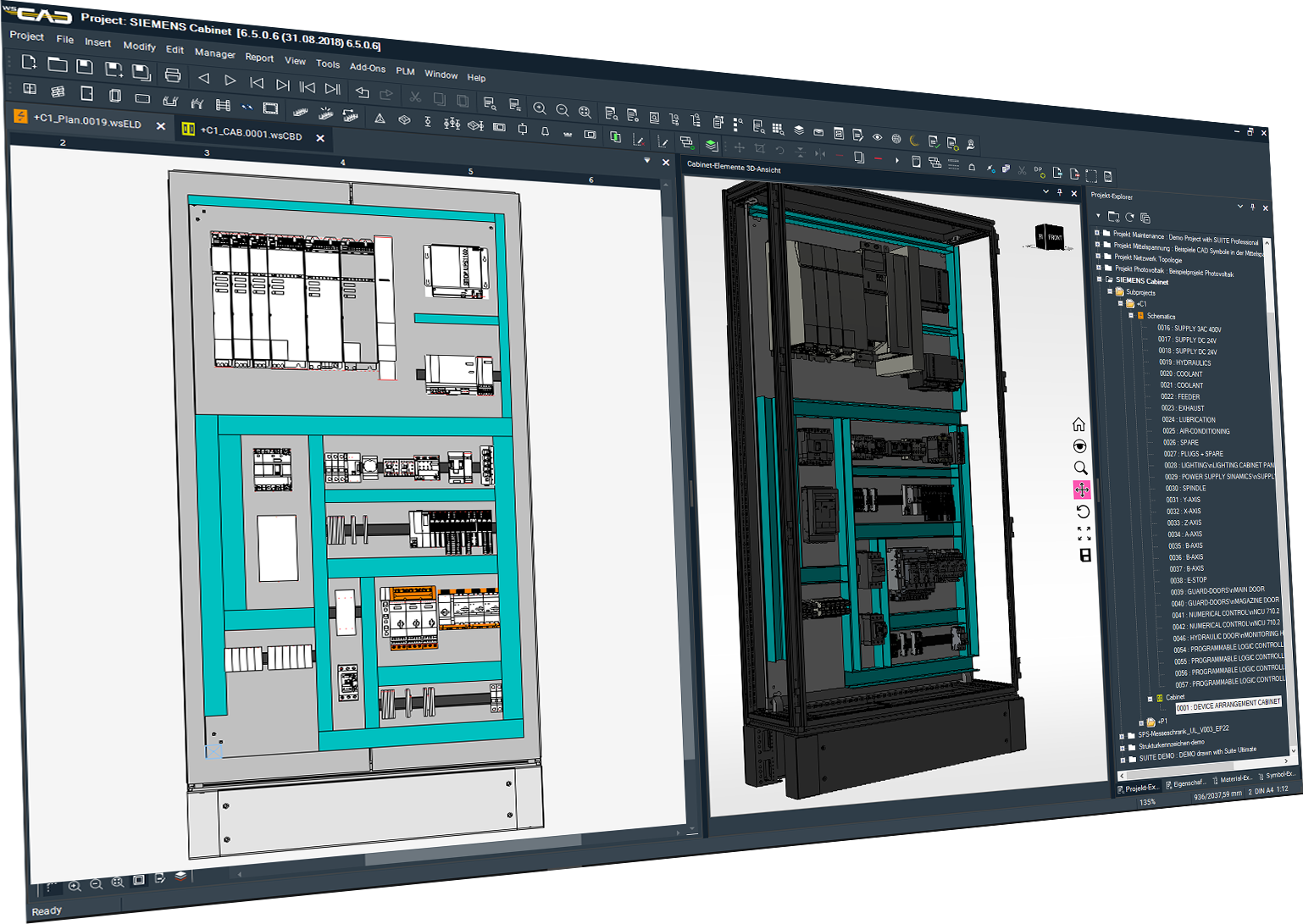
Task: Open page 0038 : E-STOP
Action: click(1189, 580)
